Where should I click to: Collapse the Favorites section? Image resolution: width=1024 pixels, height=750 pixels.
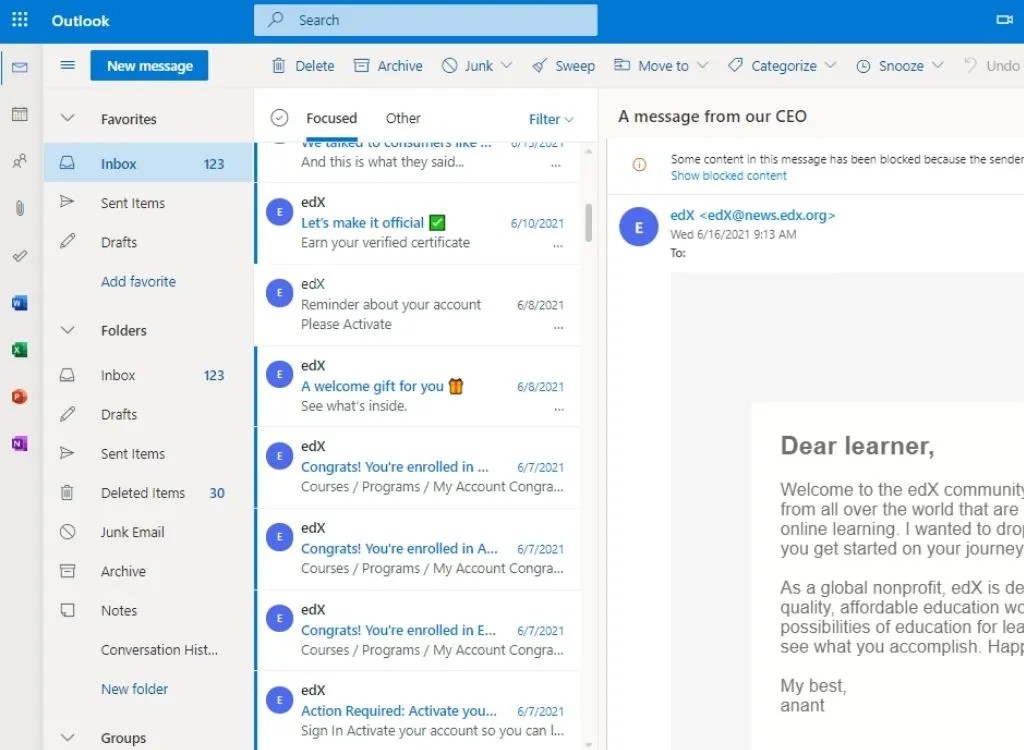pyautogui.click(x=67, y=117)
